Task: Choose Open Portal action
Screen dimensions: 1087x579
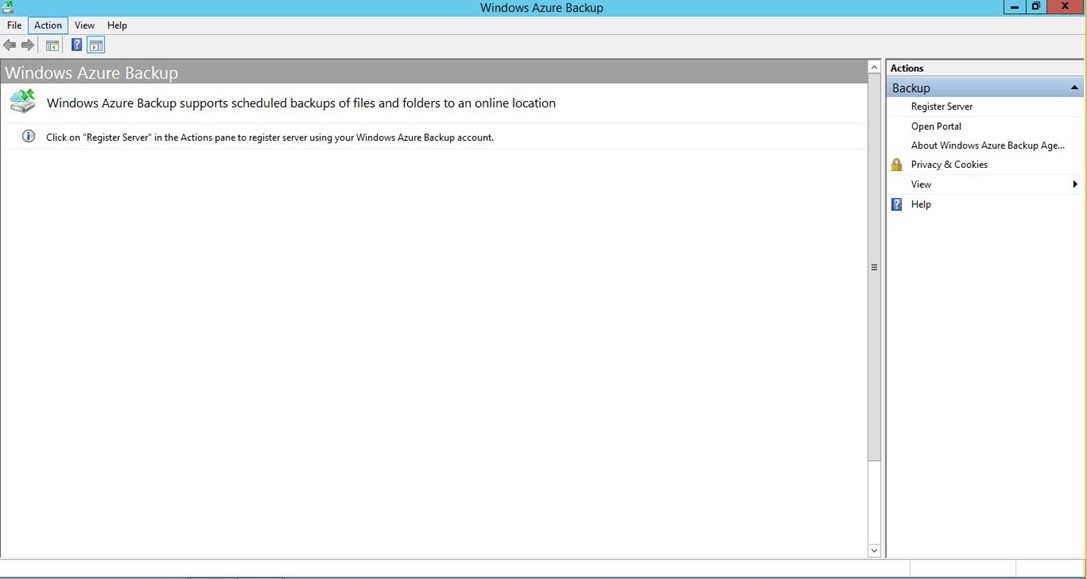Action: click(936, 126)
